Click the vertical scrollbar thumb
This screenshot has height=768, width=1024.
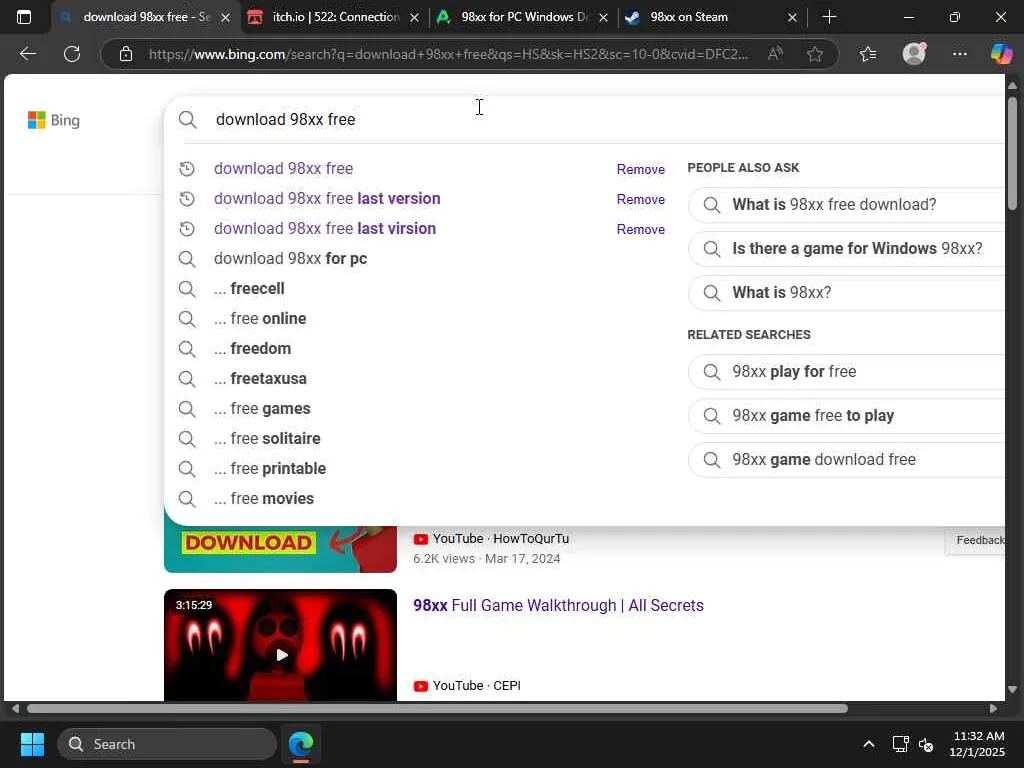coord(1012,153)
